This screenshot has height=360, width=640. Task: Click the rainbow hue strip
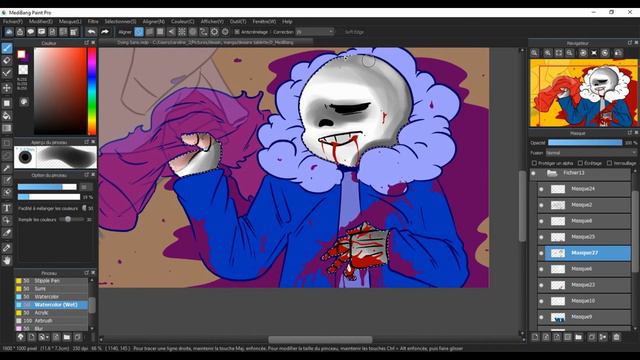(92, 91)
